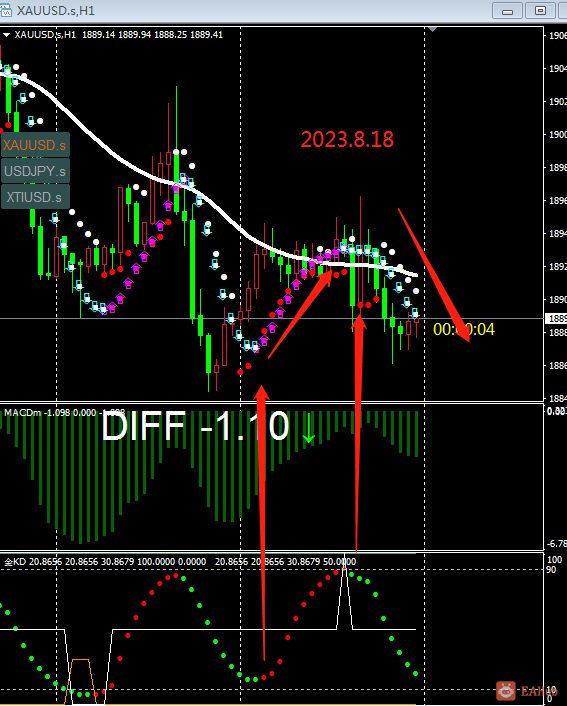Select the XAUUSD.s symbol button

coord(35,145)
